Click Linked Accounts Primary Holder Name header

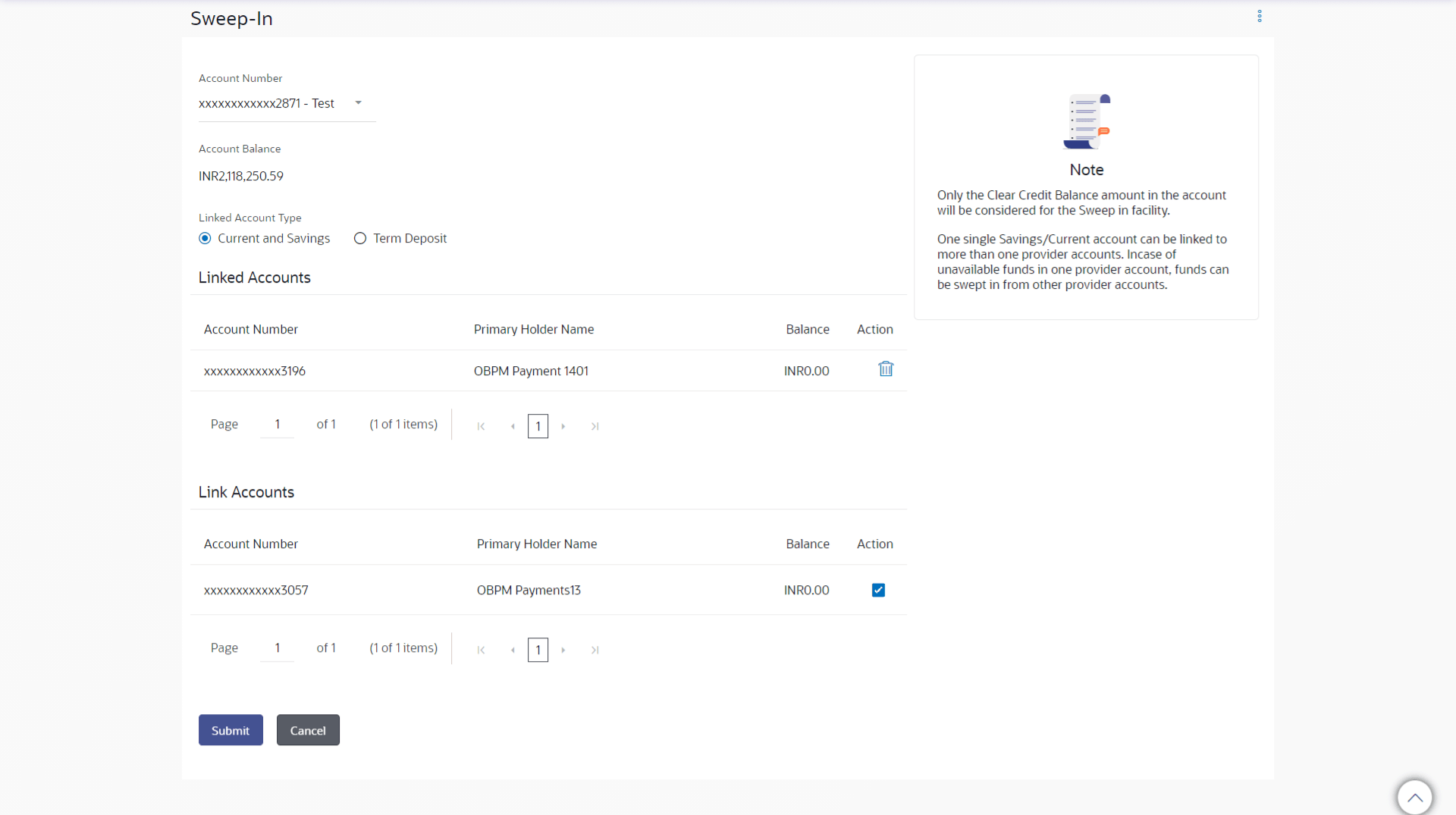pyautogui.click(x=534, y=329)
